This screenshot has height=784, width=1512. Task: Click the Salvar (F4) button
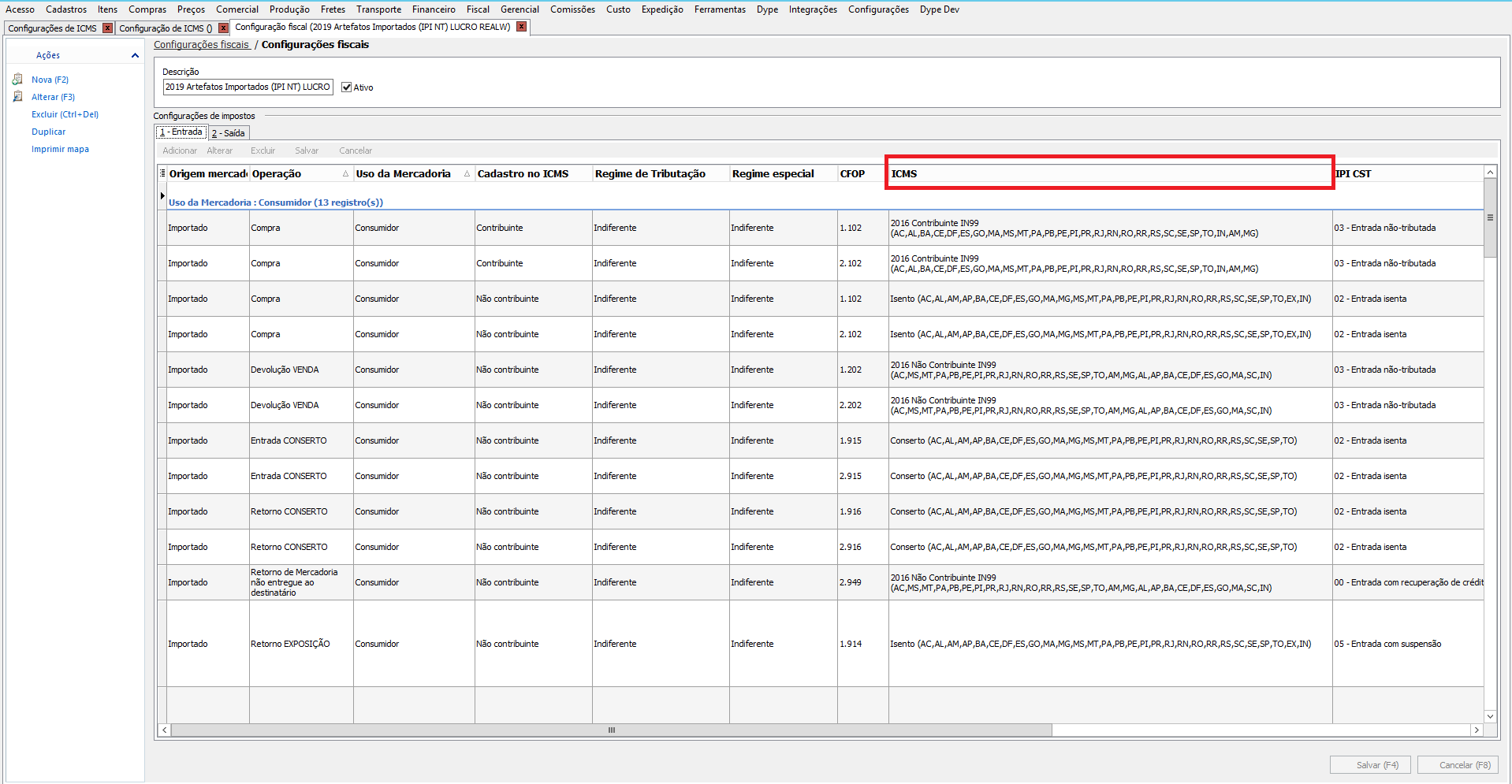click(x=1370, y=765)
